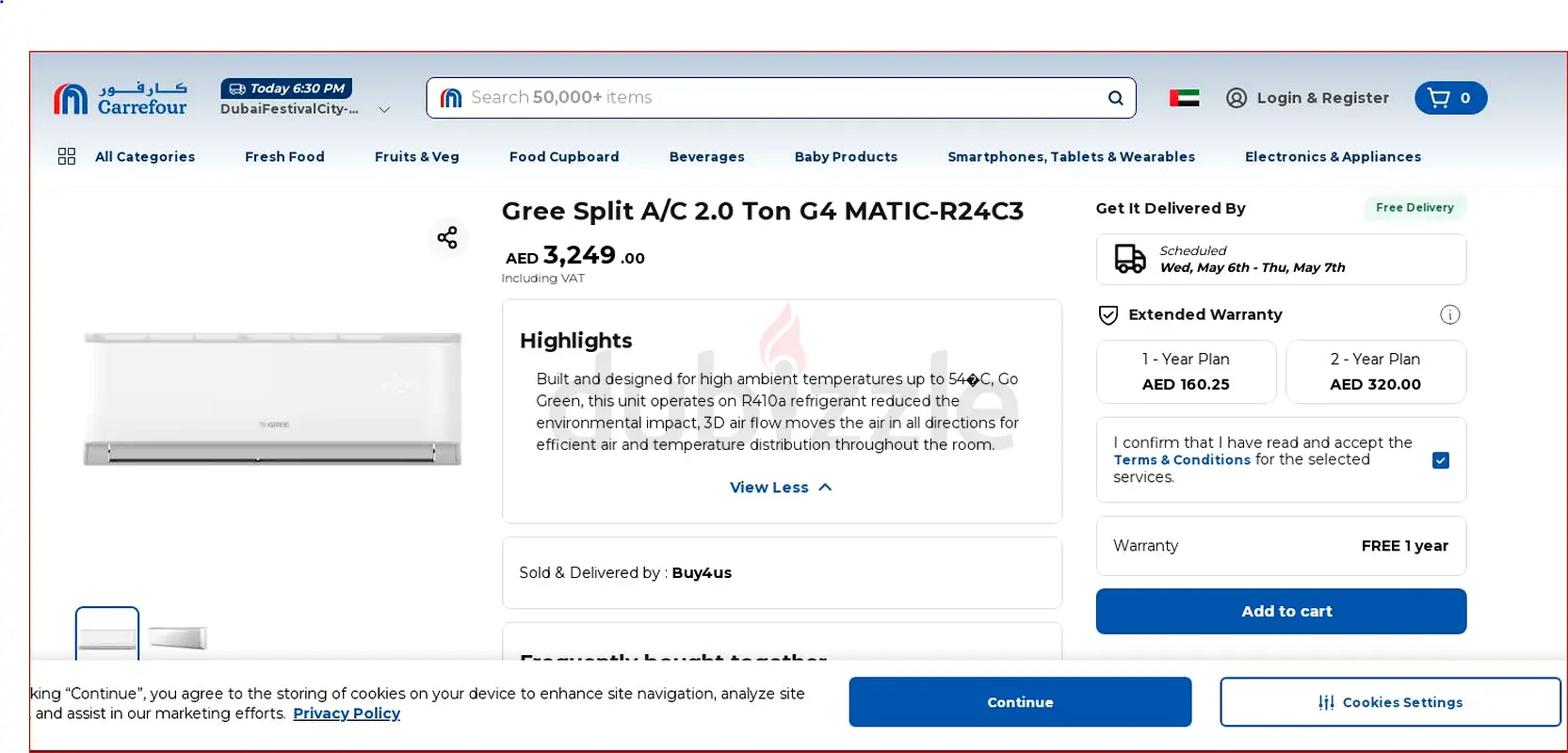The width and height of the screenshot is (1568, 753).
Task: Expand the delivery location dropdown arrow
Action: [384, 110]
